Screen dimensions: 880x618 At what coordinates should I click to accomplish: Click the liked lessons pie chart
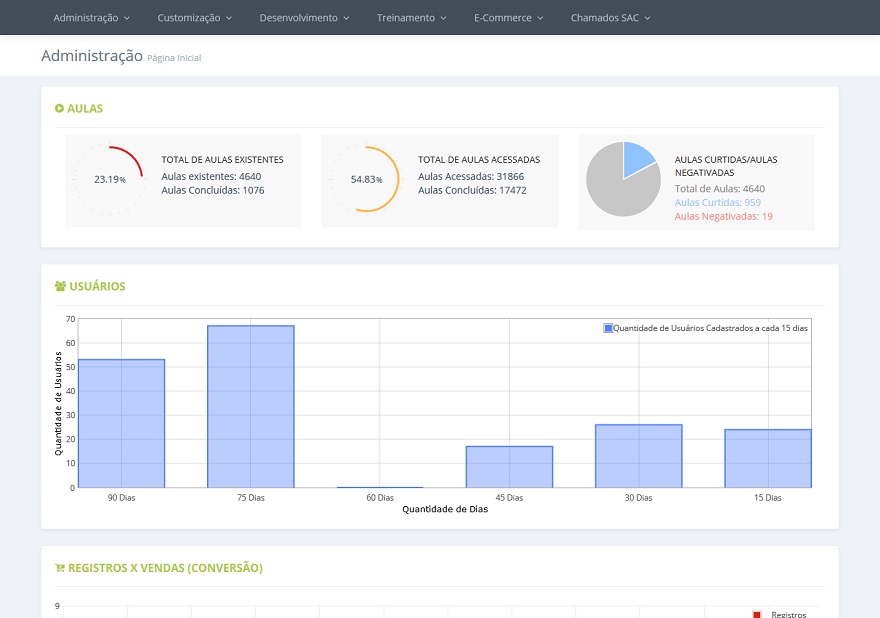(623, 180)
